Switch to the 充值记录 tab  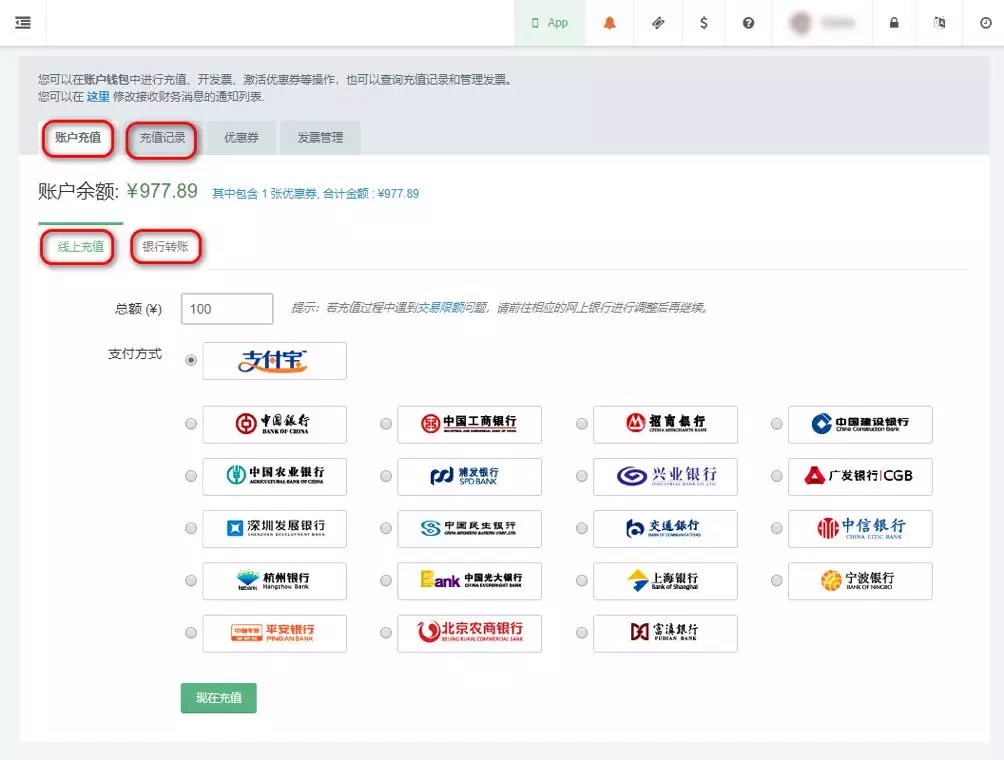(162, 138)
